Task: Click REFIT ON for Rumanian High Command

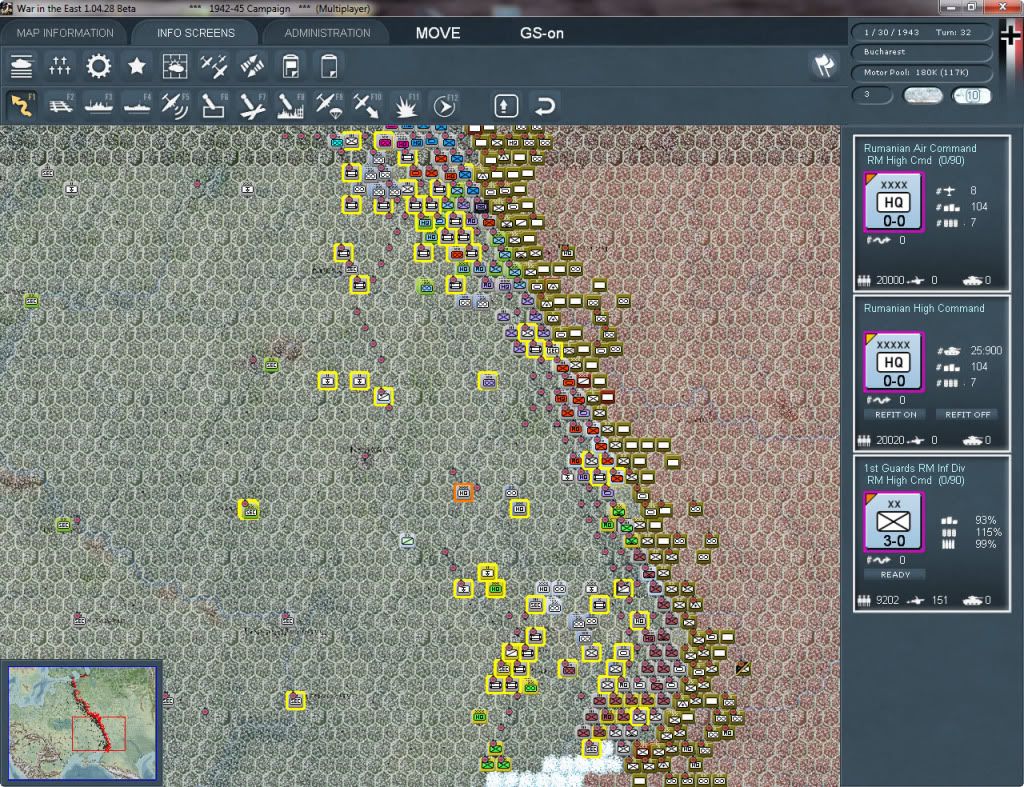Action: pos(895,414)
